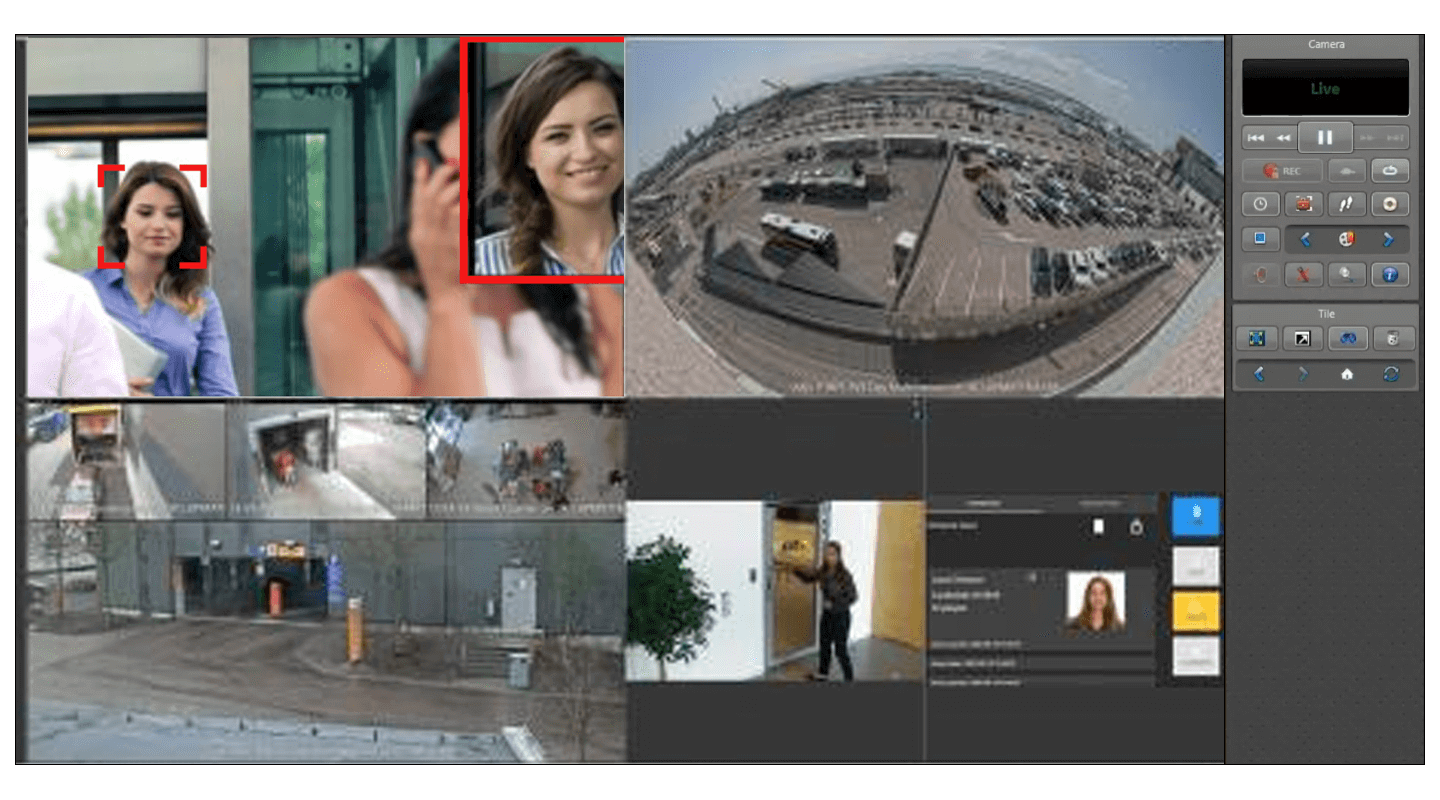1440x800 pixels.
Task: Fast forward the camera footage
Action: pyautogui.click(x=1367, y=138)
